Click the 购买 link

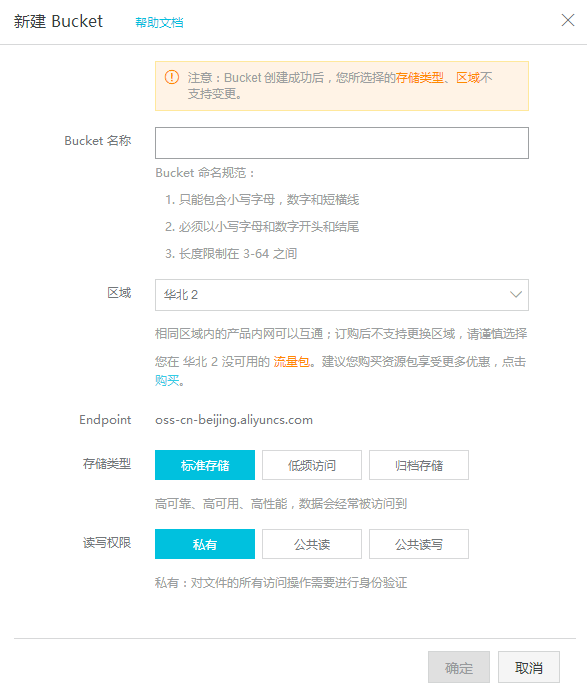coord(167,380)
